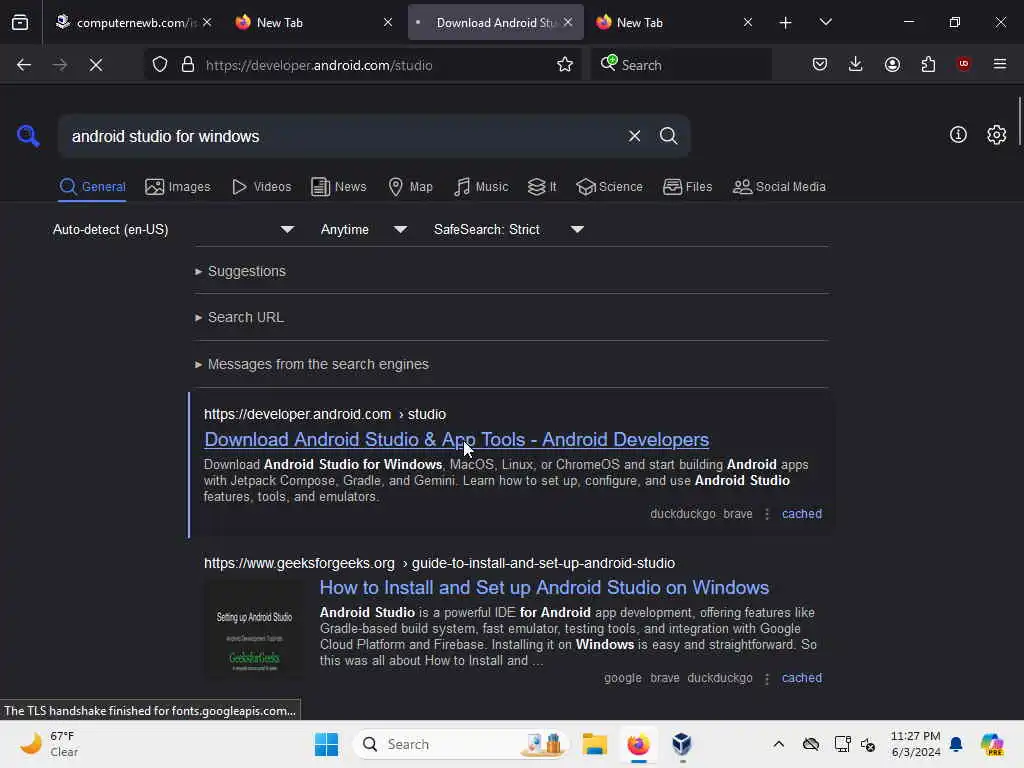Screen dimensions: 1024x768
Task: Open more options dots for Android Developers result
Action: (x=767, y=515)
